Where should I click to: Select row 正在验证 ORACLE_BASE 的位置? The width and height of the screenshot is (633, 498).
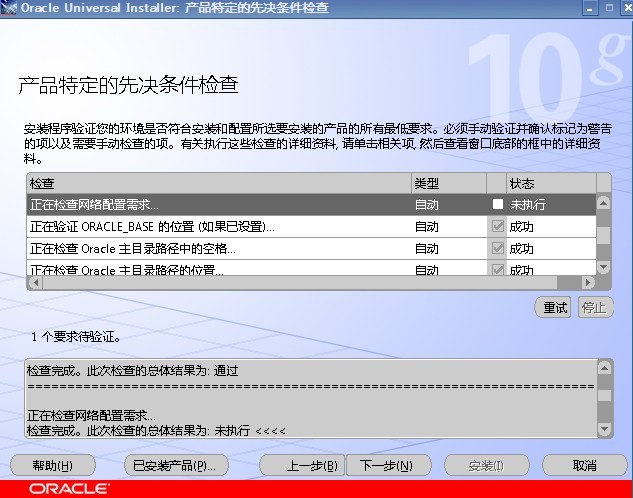[311, 226]
